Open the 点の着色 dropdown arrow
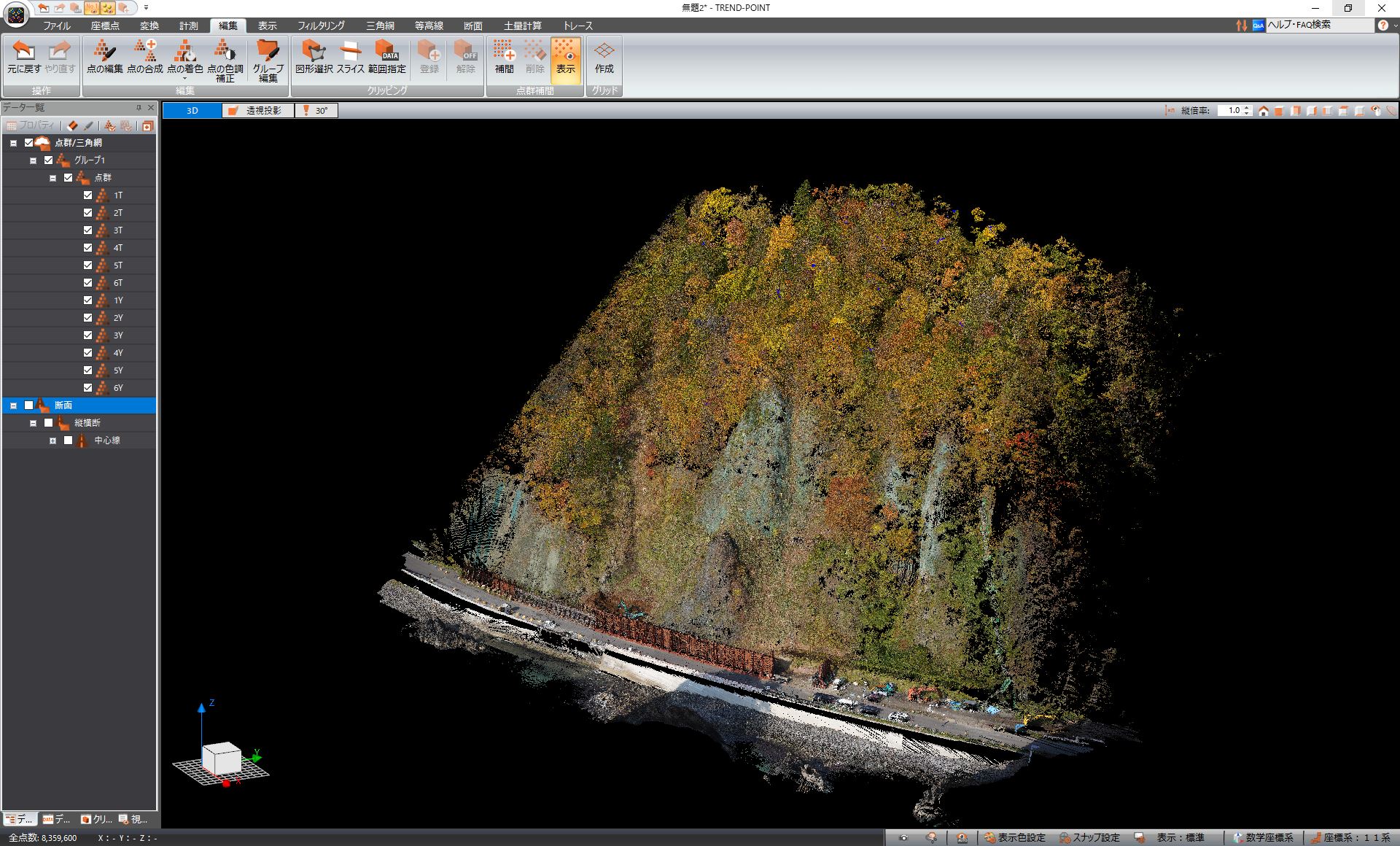The height and width of the screenshot is (846, 1400). tap(184, 78)
